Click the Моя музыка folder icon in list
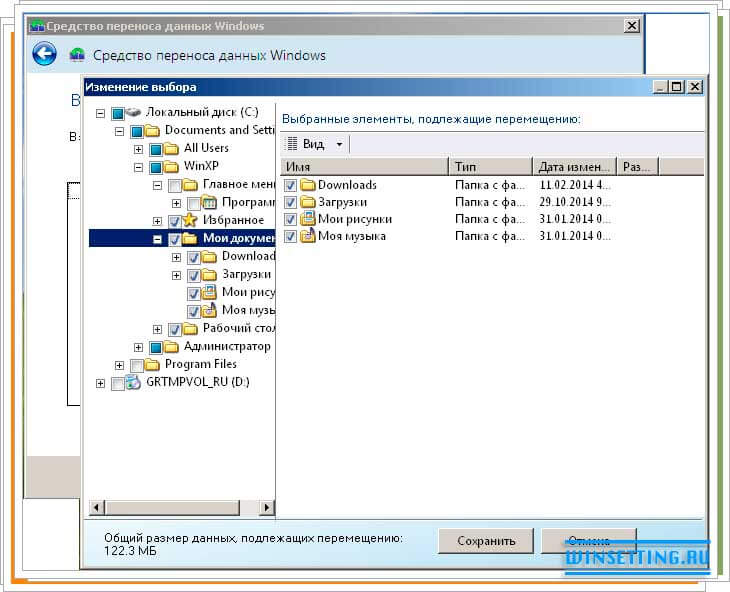Screen dimensions: 730x592 pyautogui.click(x=308, y=236)
